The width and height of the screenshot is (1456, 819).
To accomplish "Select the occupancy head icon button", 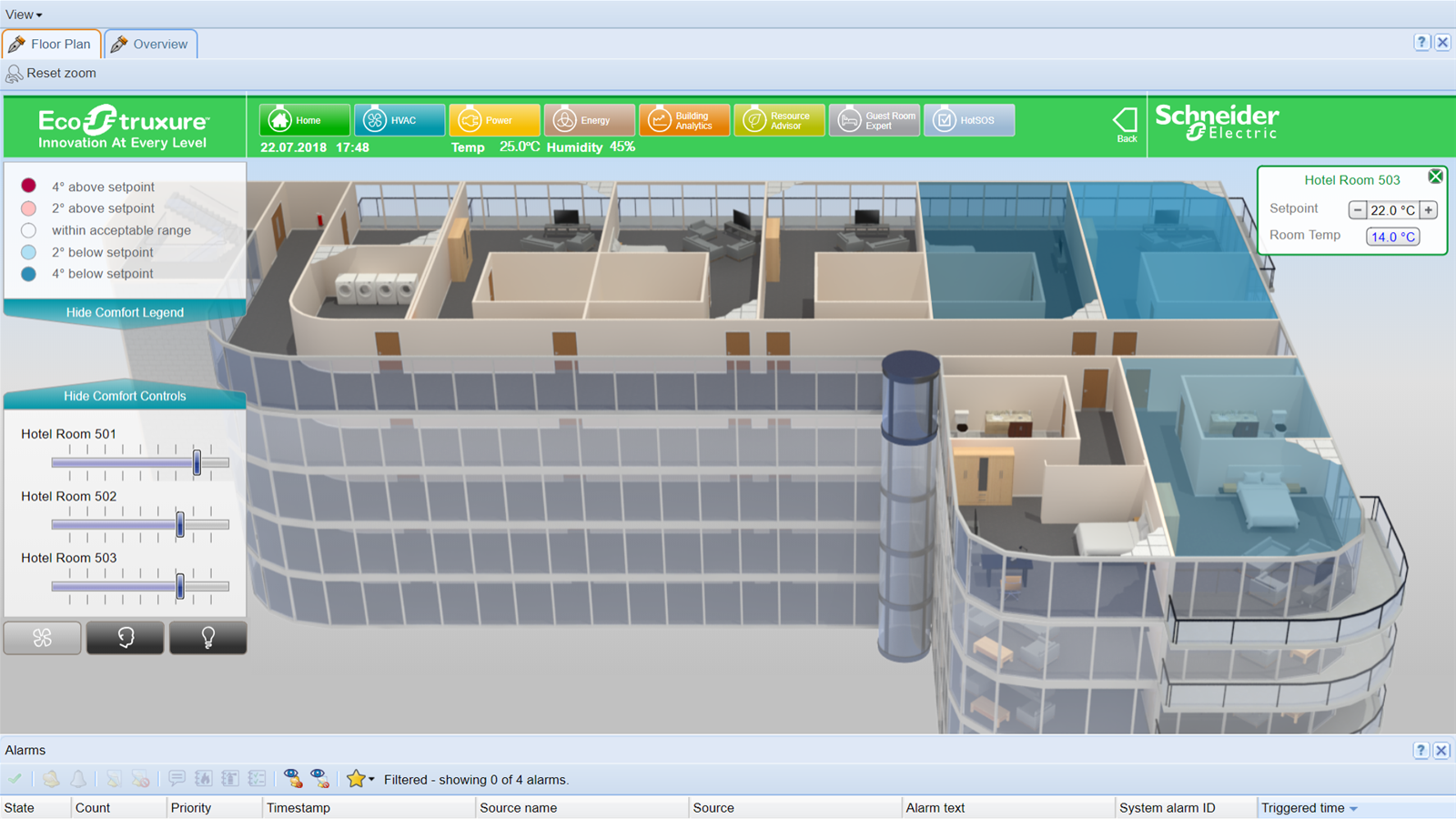I will tap(126, 638).
